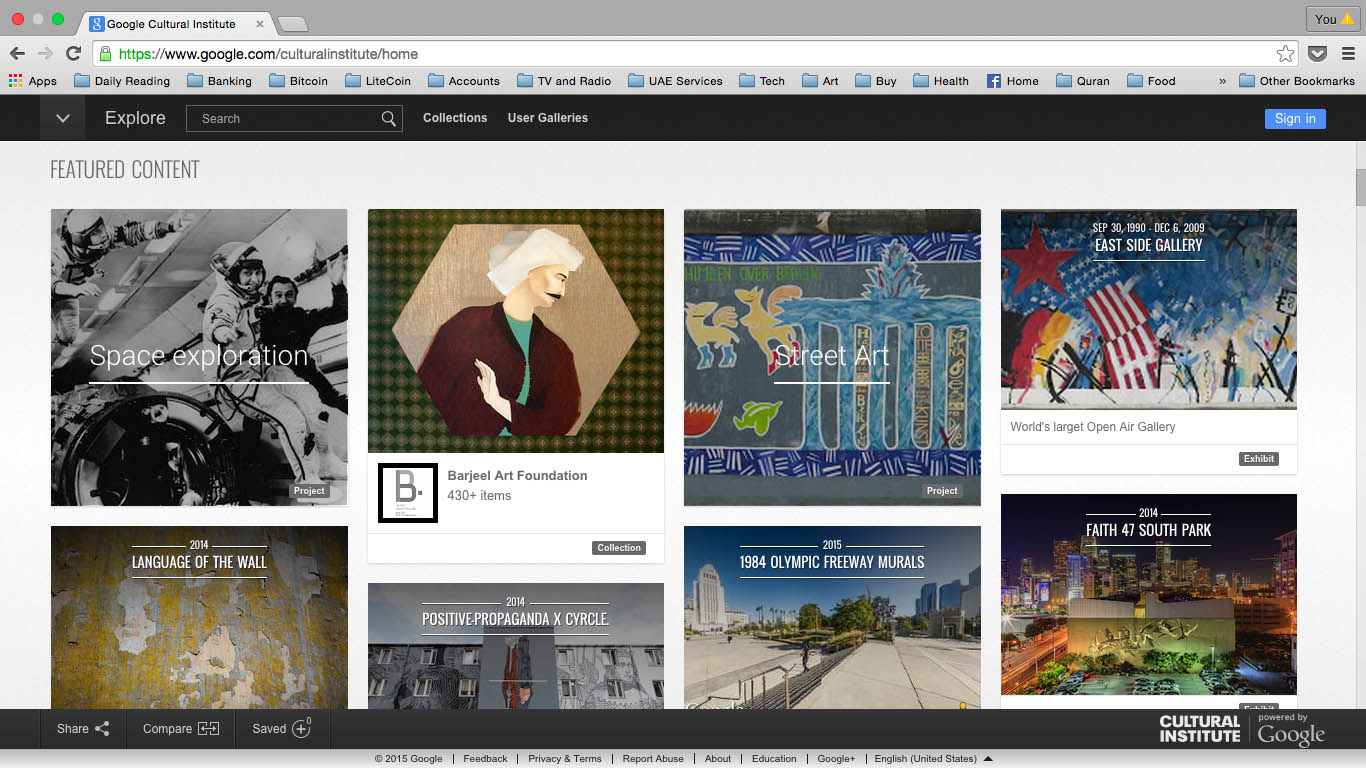1366x768 pixels.
Task: Click the Barjeel Art Foundation logo
Action: tap(408, 492)
